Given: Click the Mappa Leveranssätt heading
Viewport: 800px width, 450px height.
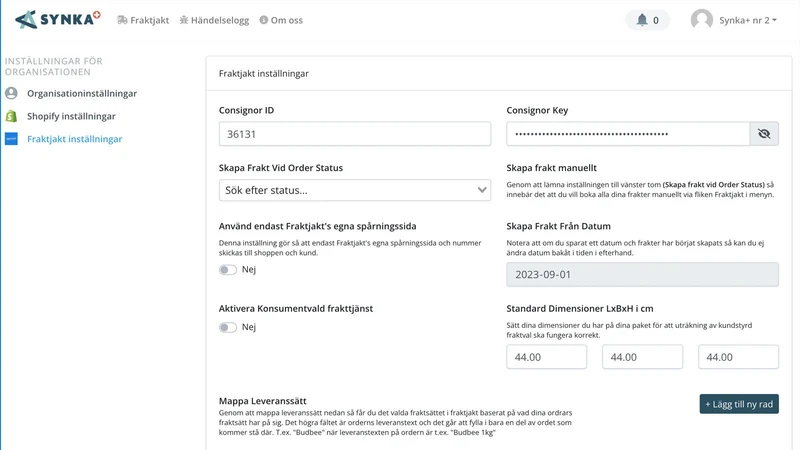Looking at the screenshot, I should tap(263, 401).
